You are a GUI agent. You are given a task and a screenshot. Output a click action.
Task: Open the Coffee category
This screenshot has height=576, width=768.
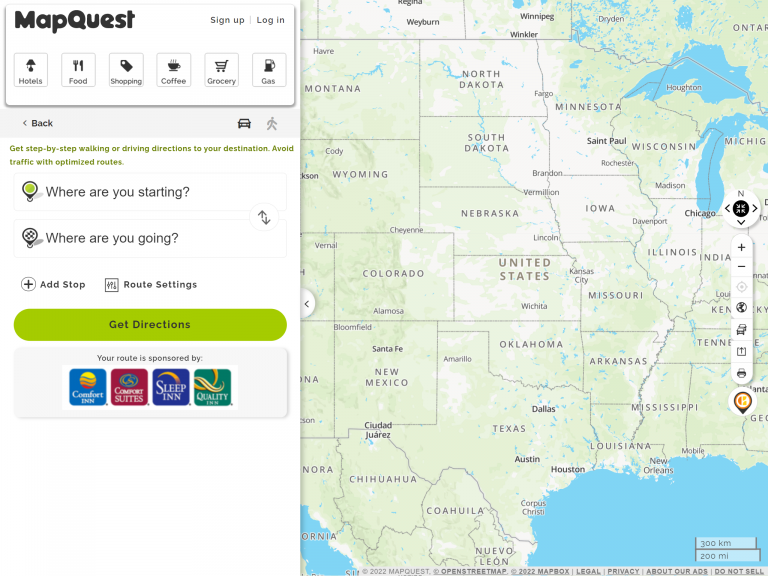pos(174,70)
